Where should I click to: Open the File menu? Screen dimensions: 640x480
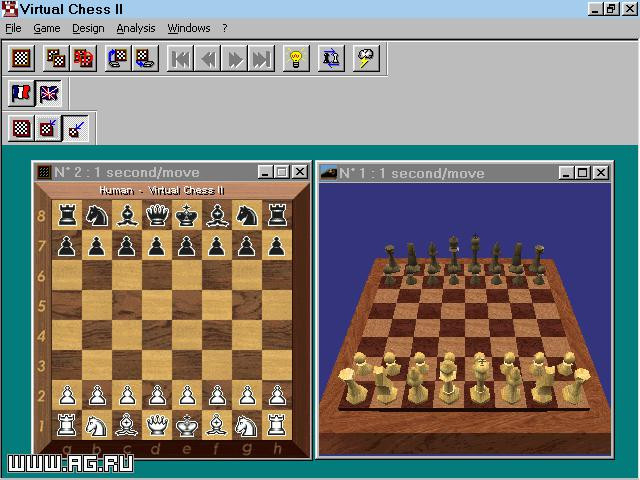[13, 28]
